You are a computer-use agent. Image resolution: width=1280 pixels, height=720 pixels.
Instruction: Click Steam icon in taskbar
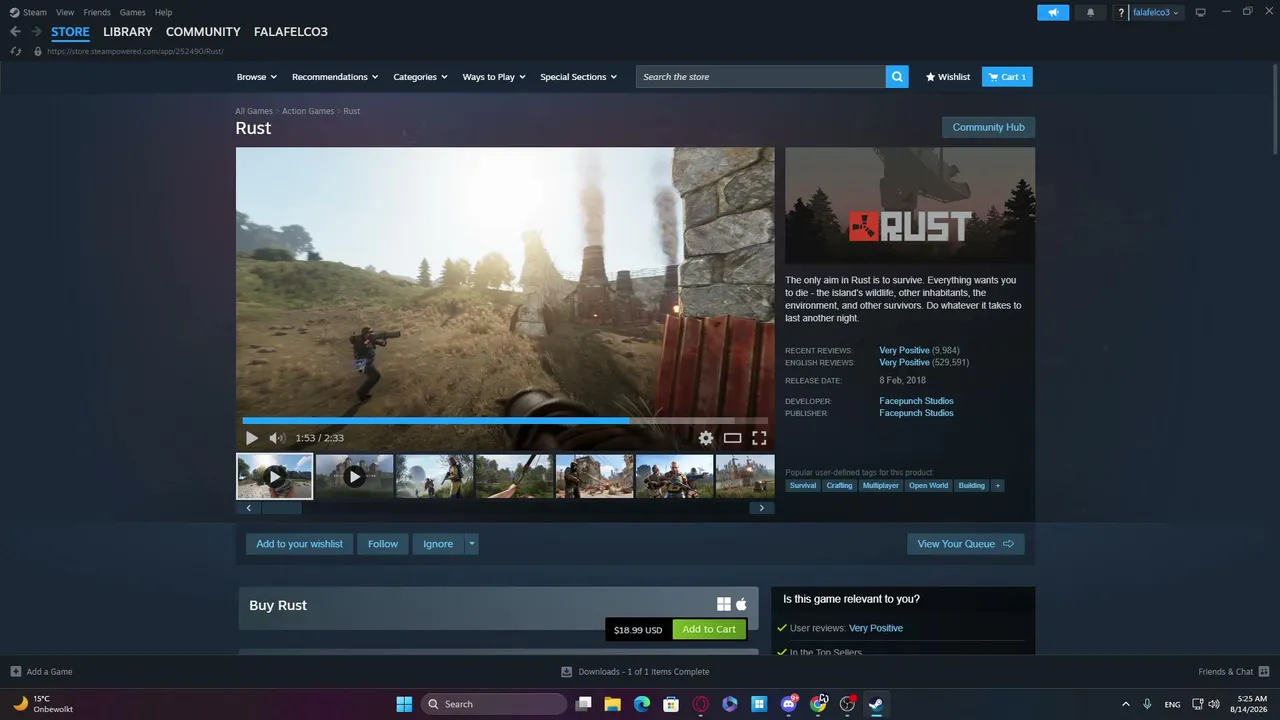point(876,704)
